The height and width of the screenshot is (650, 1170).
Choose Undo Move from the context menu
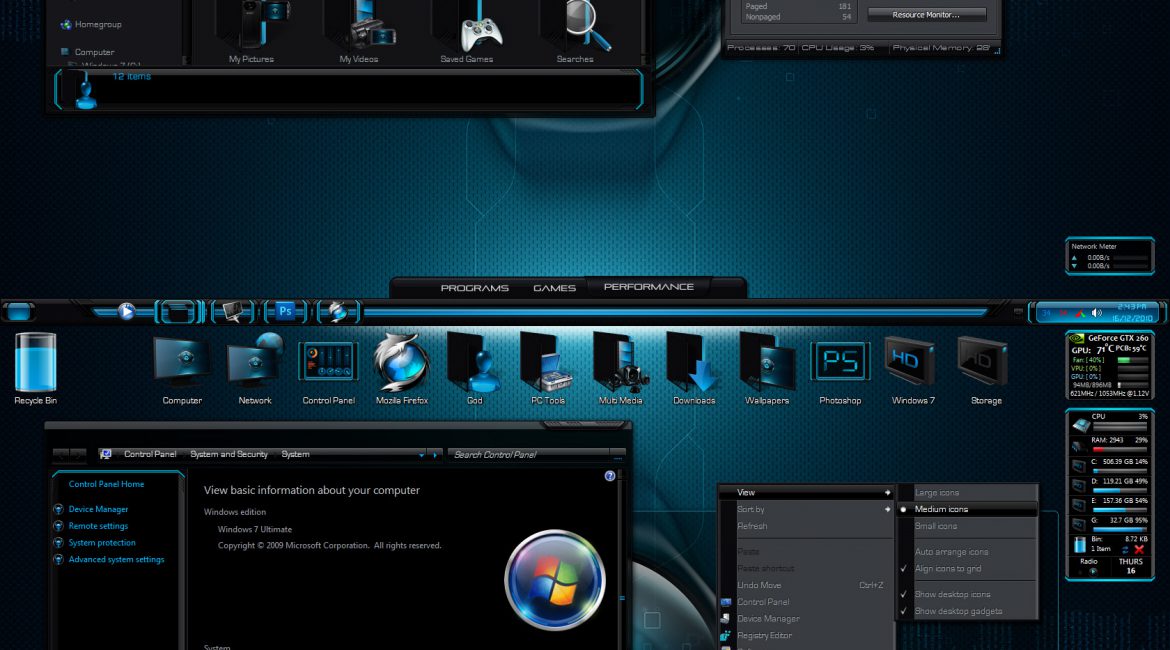click(807, 585)
